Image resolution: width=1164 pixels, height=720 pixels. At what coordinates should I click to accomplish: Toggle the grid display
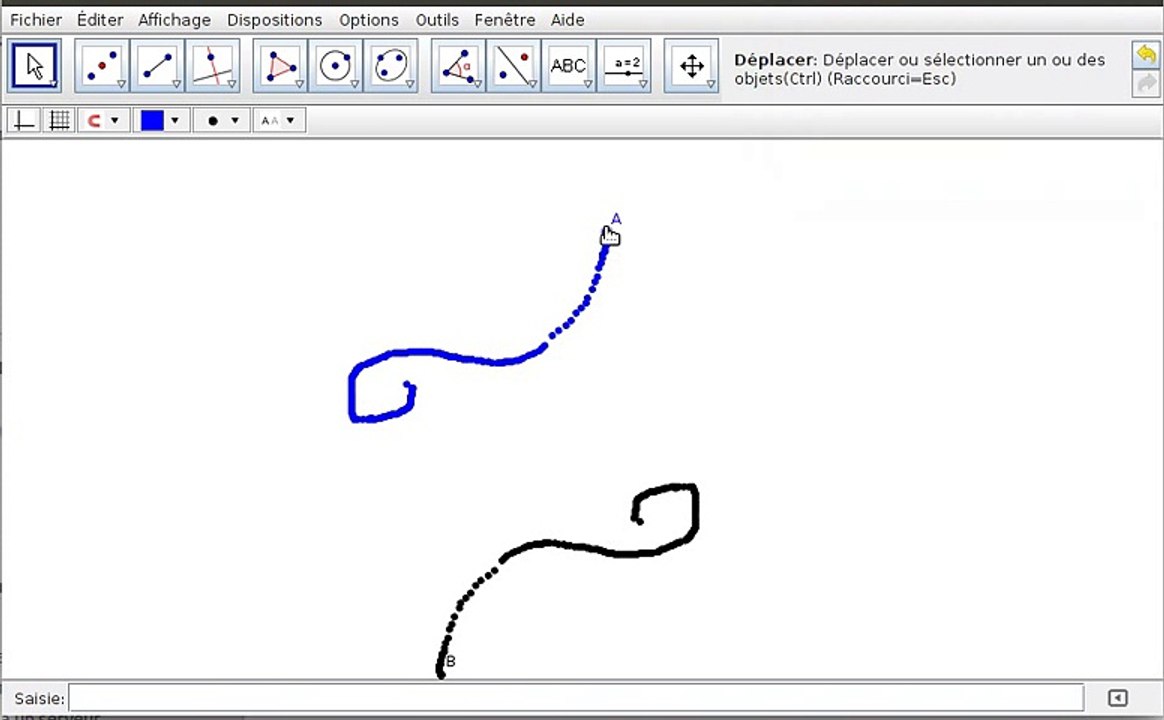point(59,120)
